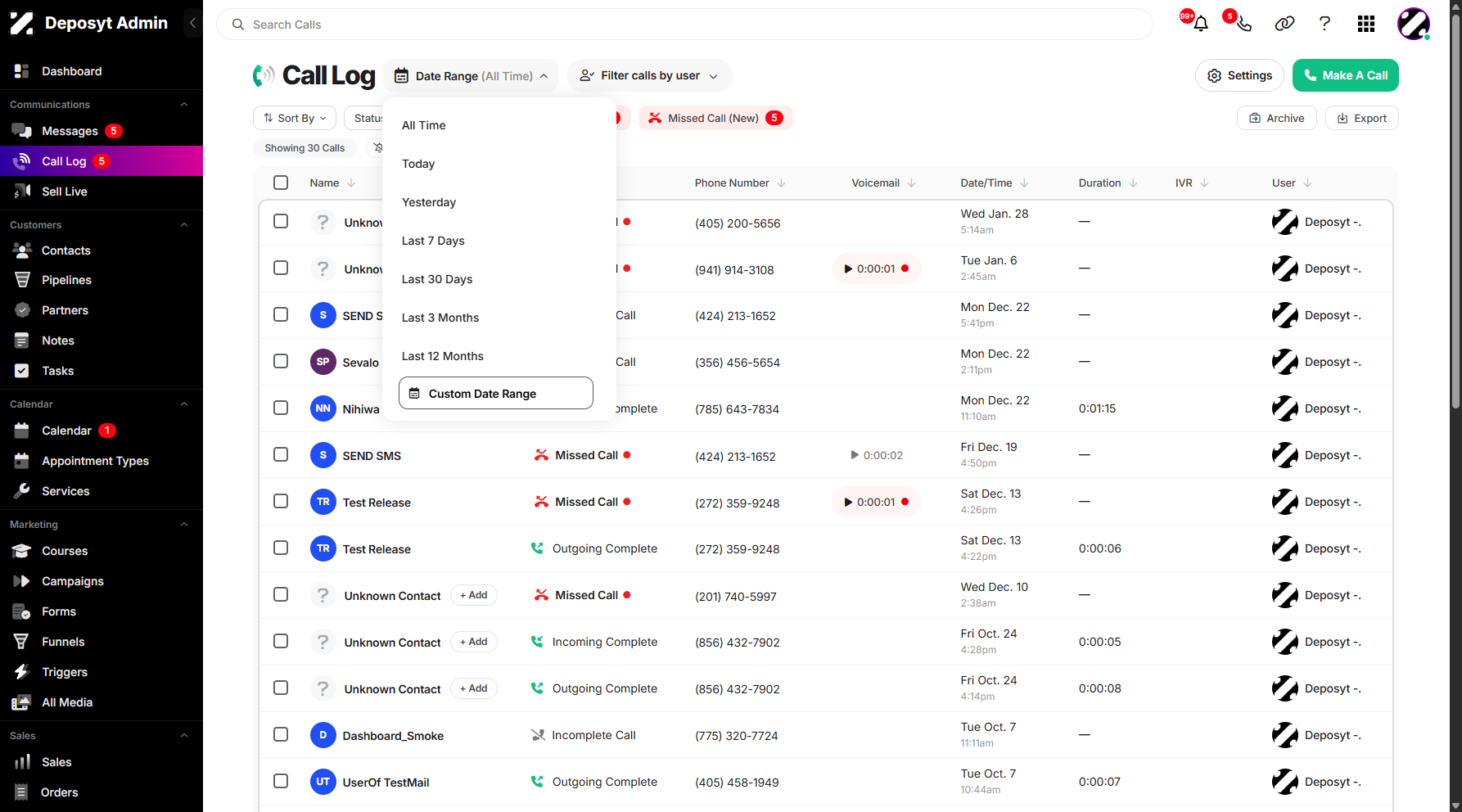Play voicemail for Test Release missed call
Image resolution: width=1462 pixels, height=812 pixels.
click(x=849, y=502)
